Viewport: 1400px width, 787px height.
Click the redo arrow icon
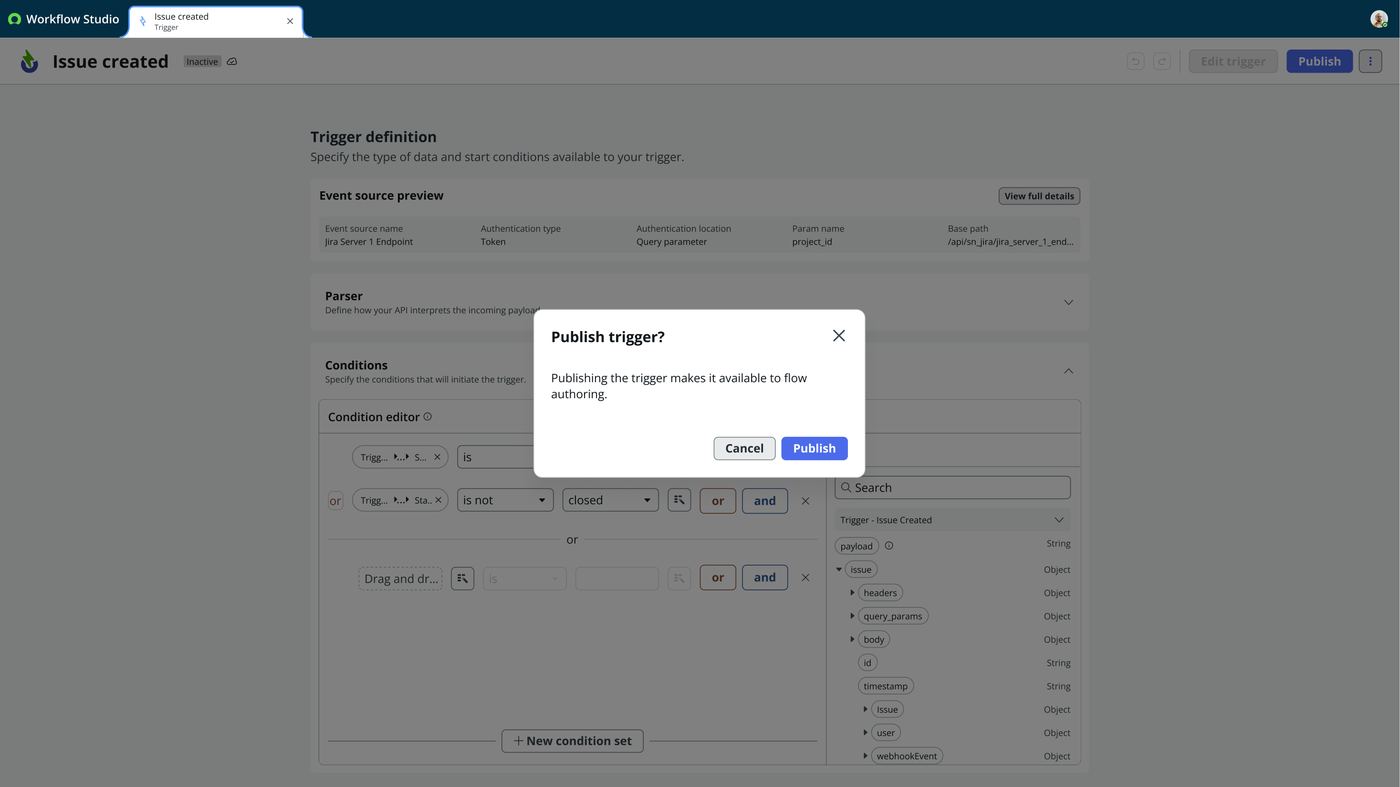click(x=1162, y=61)
